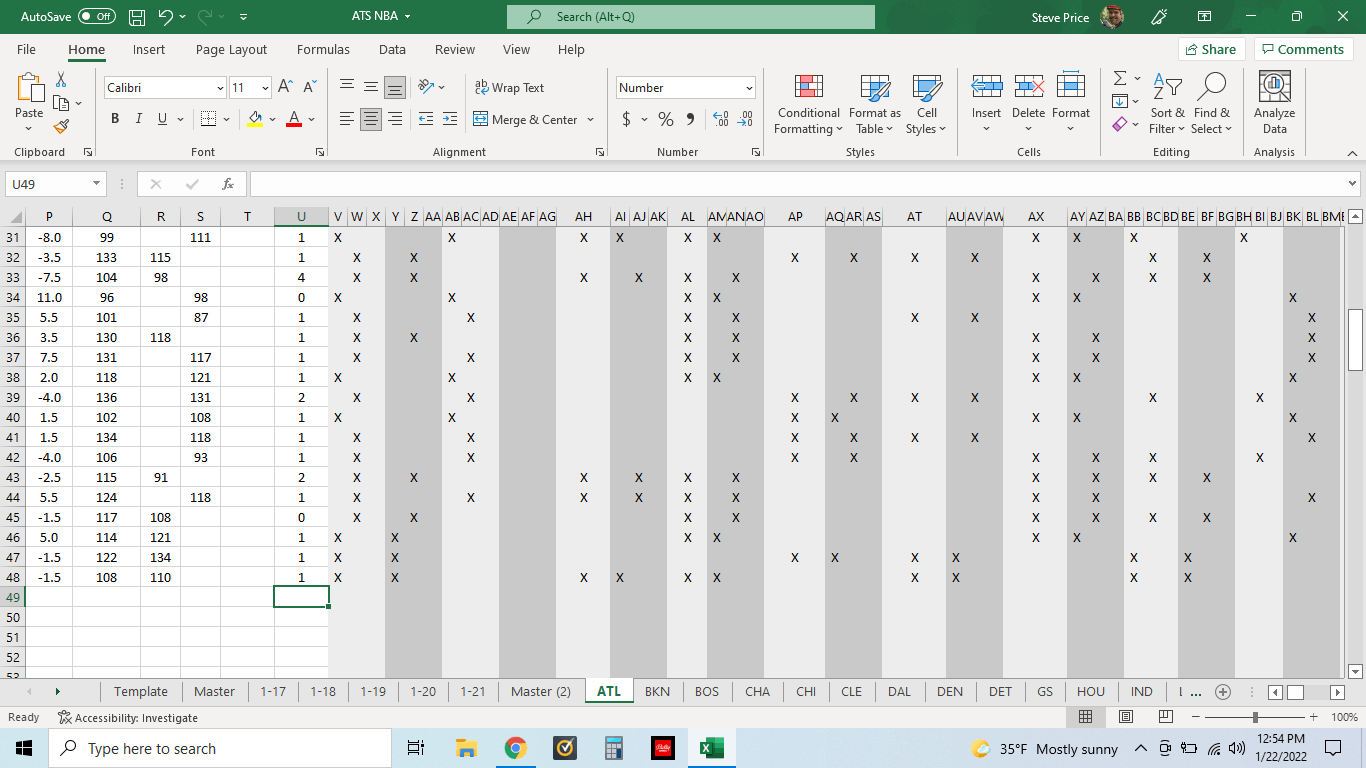Toggle Center horizontal alignment
Image resolution: width=1366 pixels, height=768 pixels.
coord(371,119)
